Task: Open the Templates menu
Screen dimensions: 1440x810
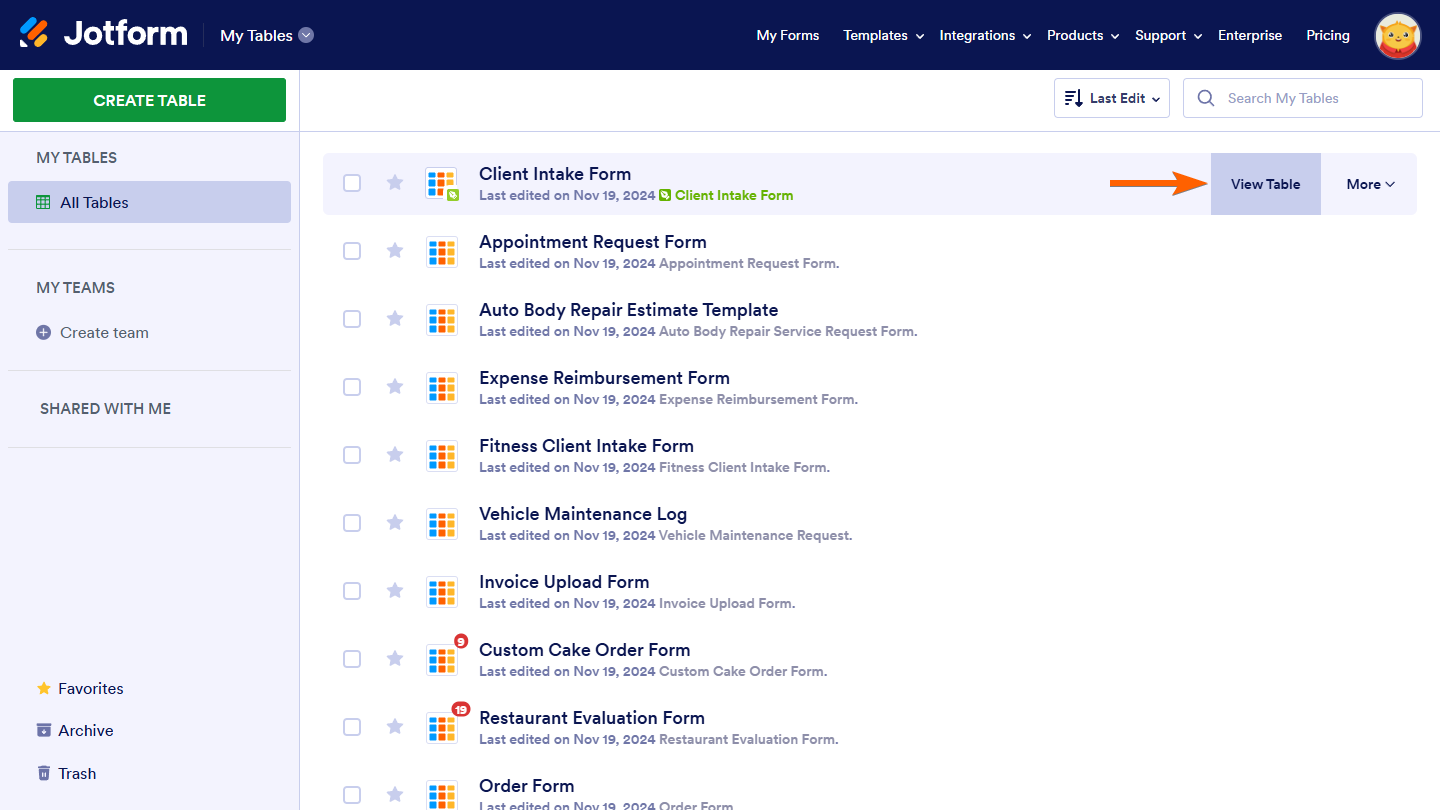Action: point(883,35)
